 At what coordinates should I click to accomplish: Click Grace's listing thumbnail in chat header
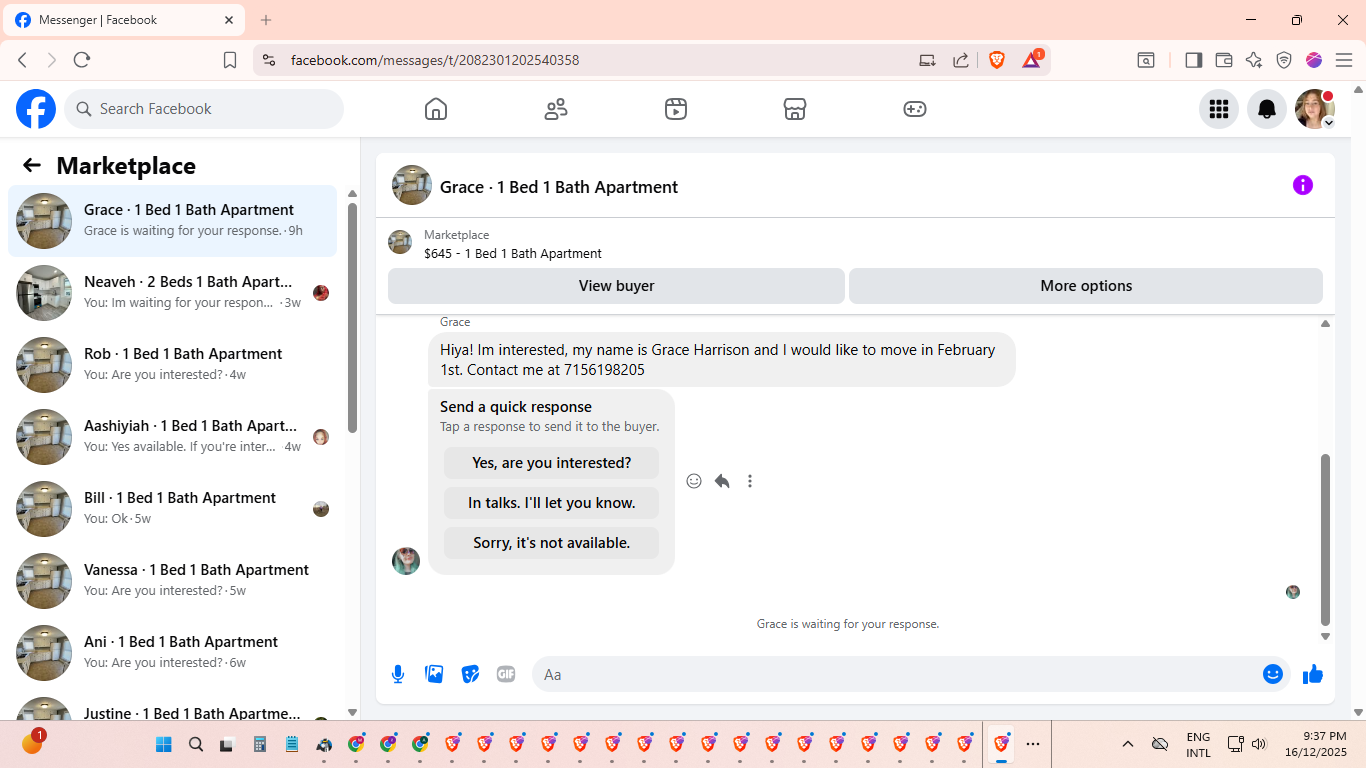click(412, 185)
